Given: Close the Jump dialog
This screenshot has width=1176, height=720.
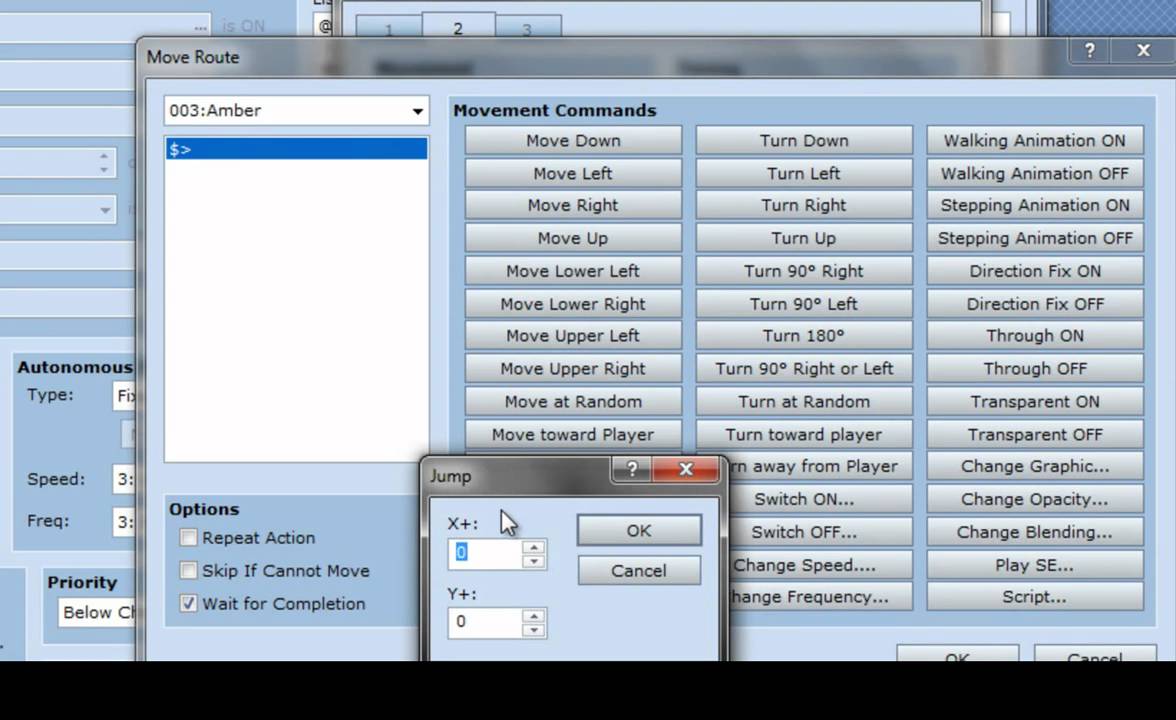Looking at the screenshot, I should (686, 470).
